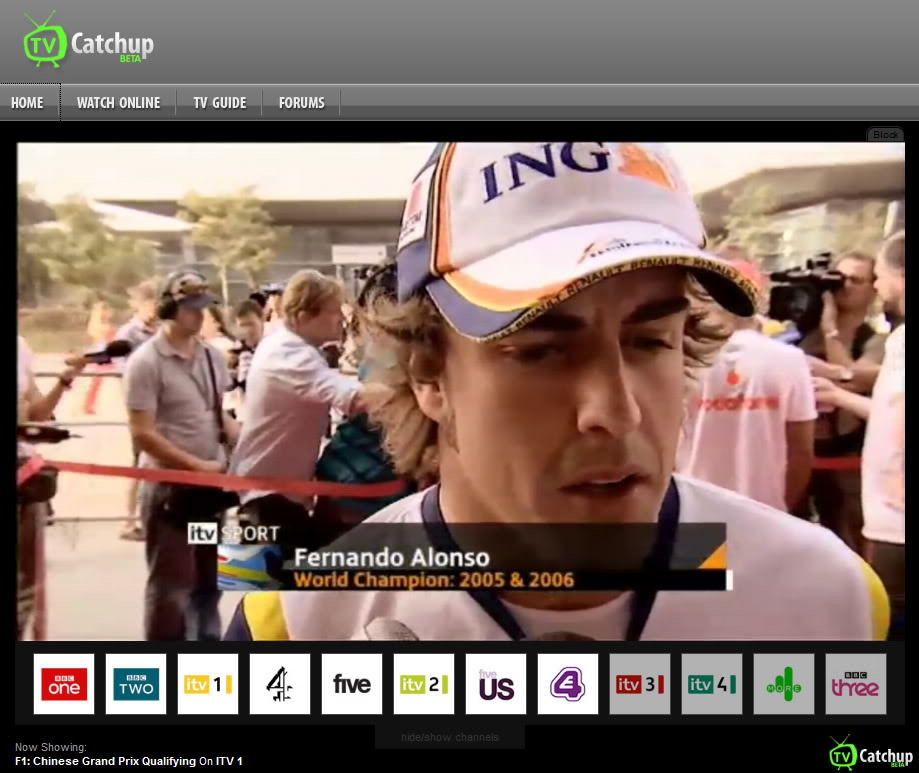Select the BBC Two channel icon
This screenshot has height=773, width=919.
[x=136, y=684]
